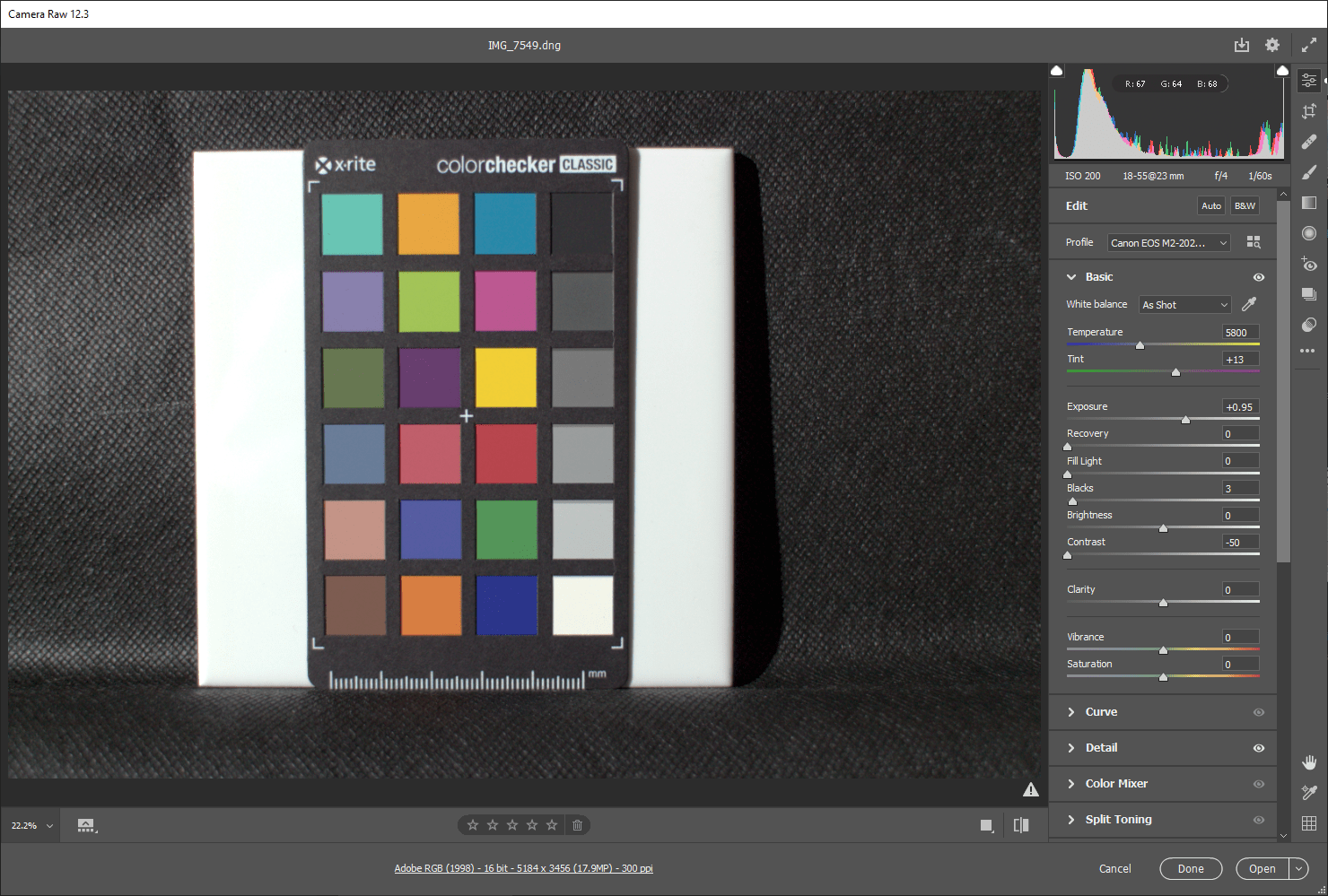Toggle Detail panel visibility eye
Viewport: 1328px width, 896px height.
pyautogui.click(x=1258, y=747)
